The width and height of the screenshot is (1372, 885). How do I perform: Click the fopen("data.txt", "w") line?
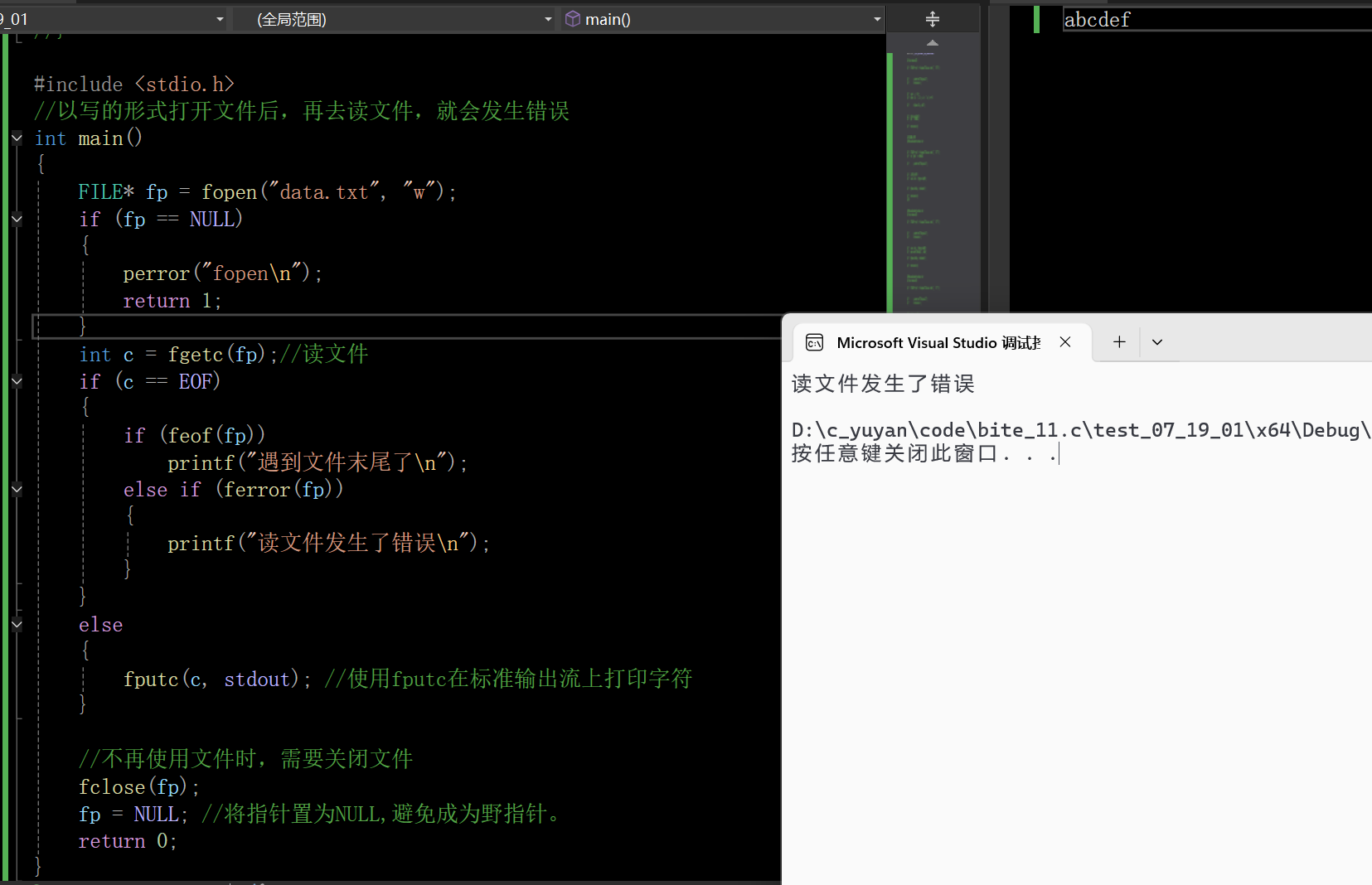267,192
